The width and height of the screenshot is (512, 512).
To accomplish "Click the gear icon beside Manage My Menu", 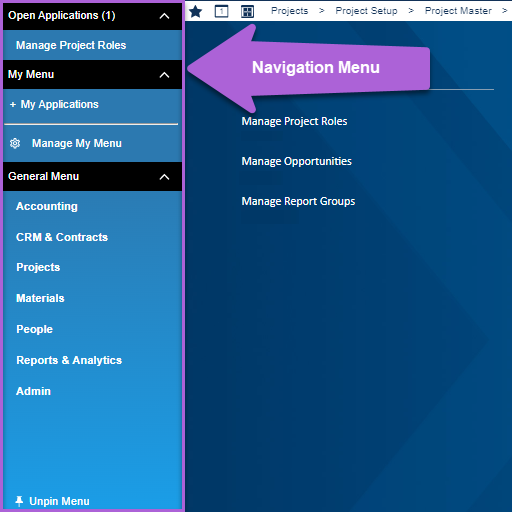I will (x=15, y=143).
